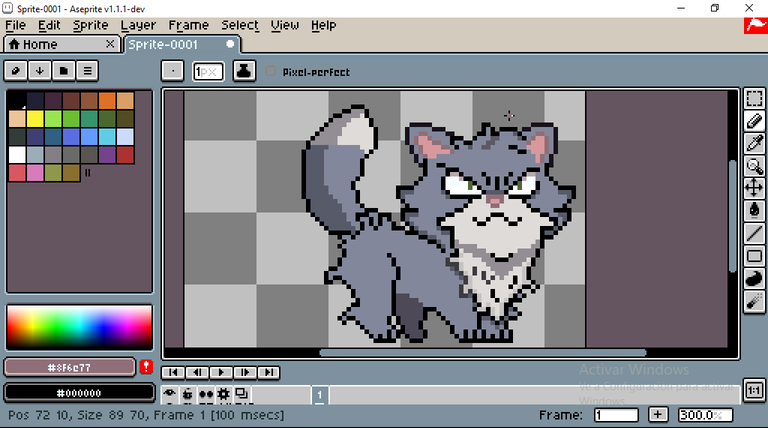Toggle onion skin icon in timeline

click(x=241, y=394)
